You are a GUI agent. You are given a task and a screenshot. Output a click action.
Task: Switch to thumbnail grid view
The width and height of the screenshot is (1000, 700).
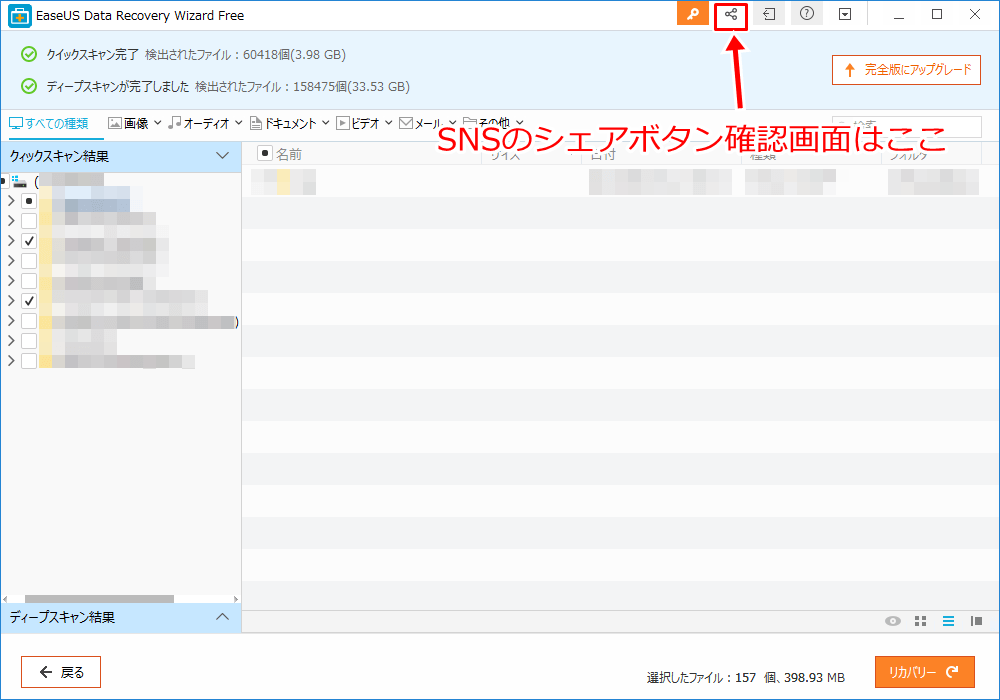point(921,621)
